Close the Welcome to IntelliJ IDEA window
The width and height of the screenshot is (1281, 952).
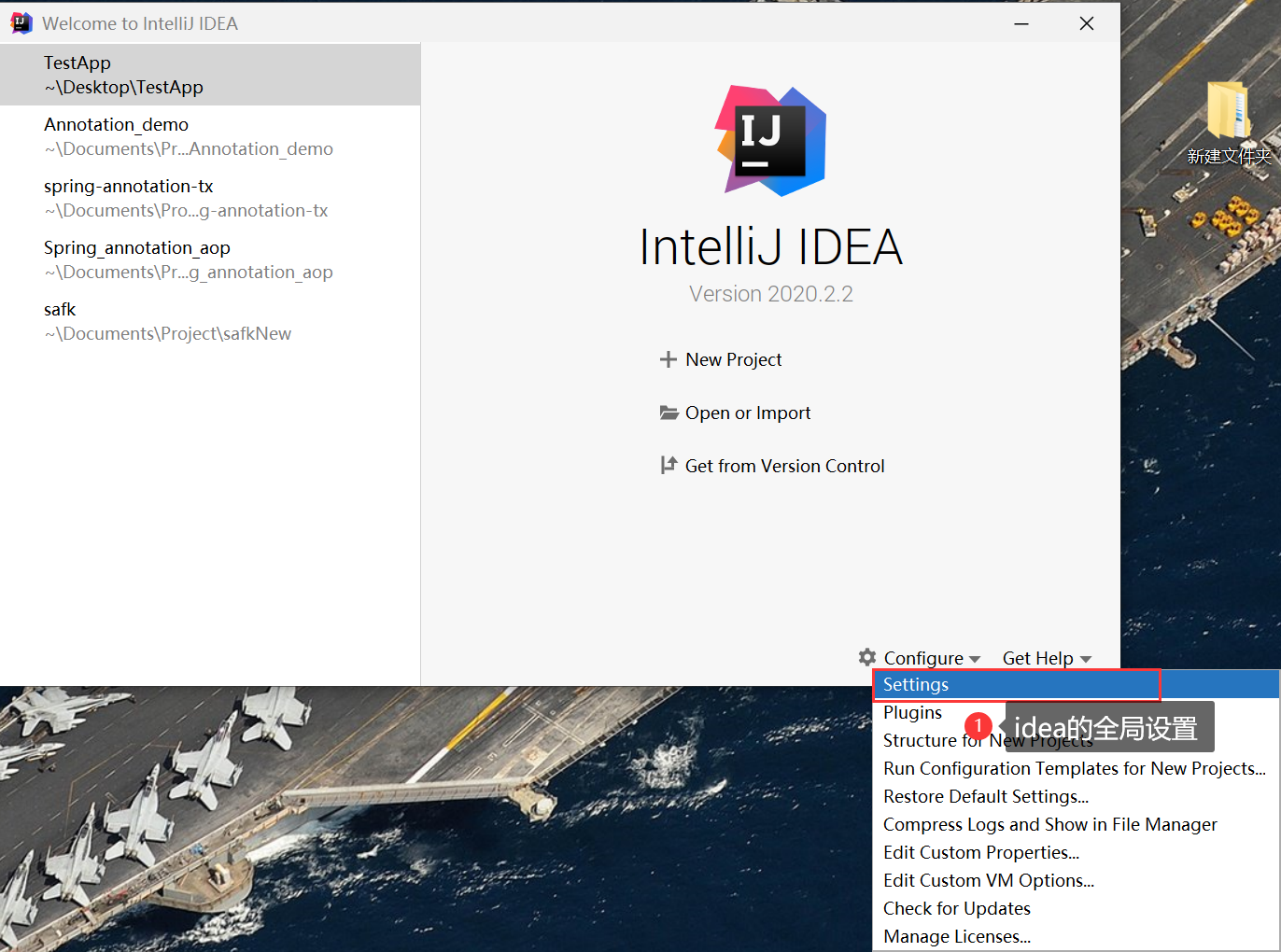click(1087, 23)
